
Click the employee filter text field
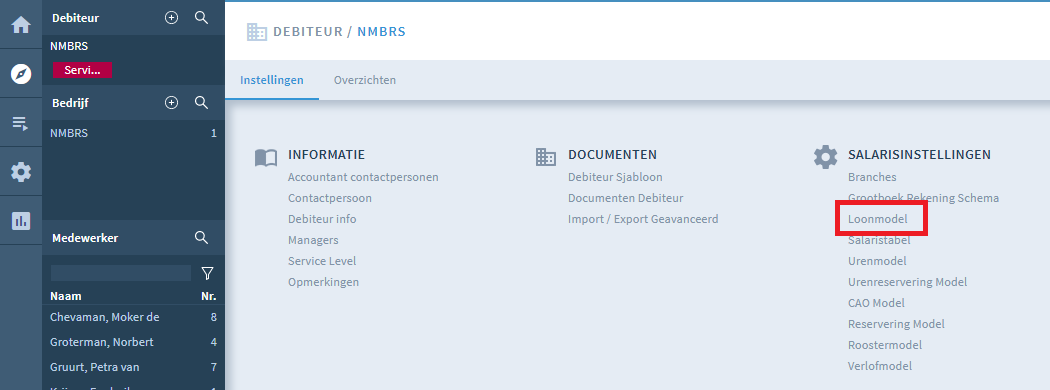pyautogui.click(x=121, y=273)
